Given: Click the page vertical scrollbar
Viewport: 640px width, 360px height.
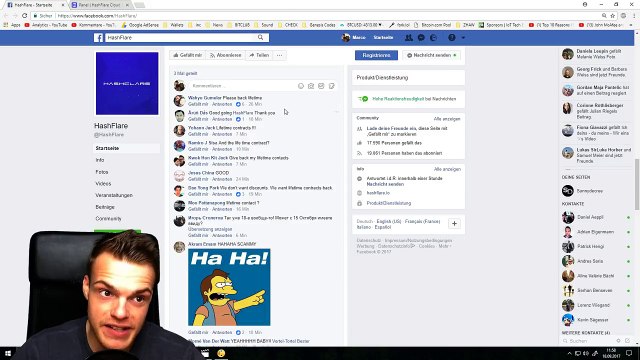Looking at the screenshot, I should [637, 184].
